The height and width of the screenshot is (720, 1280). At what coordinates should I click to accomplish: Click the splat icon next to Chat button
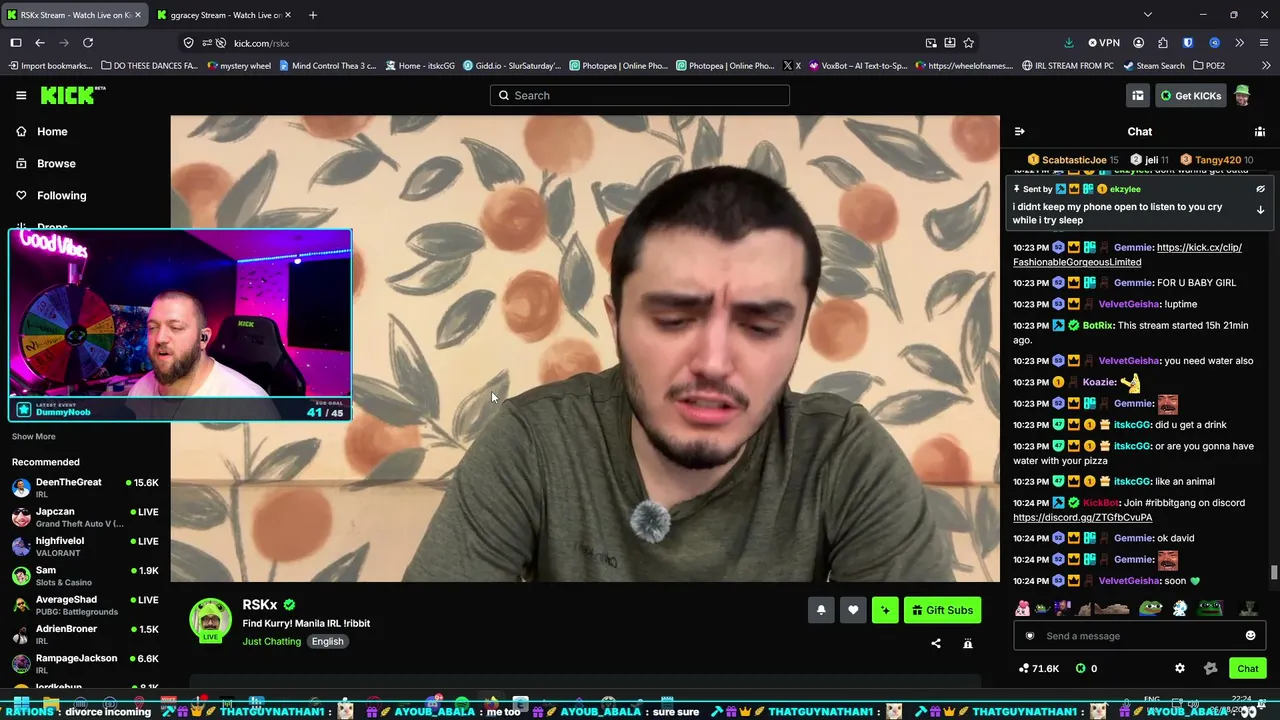(1211, 668)
